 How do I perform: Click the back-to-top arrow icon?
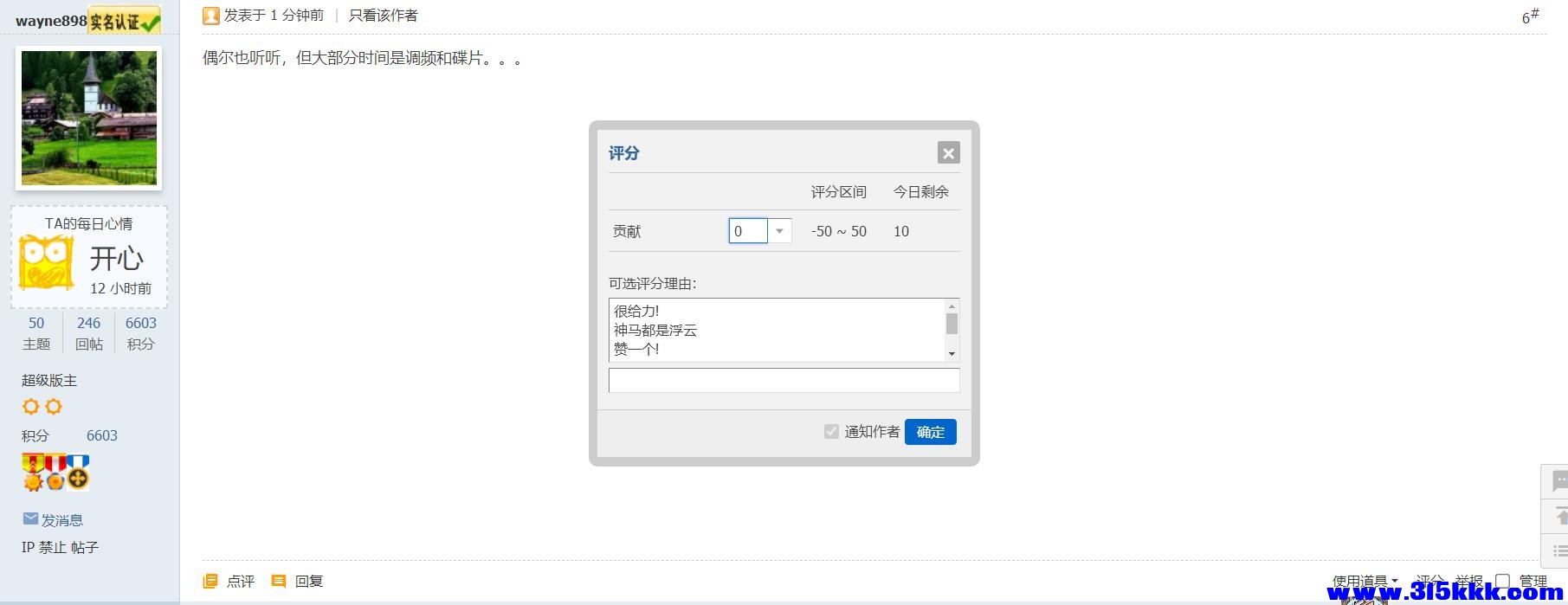pos(1559,517)
